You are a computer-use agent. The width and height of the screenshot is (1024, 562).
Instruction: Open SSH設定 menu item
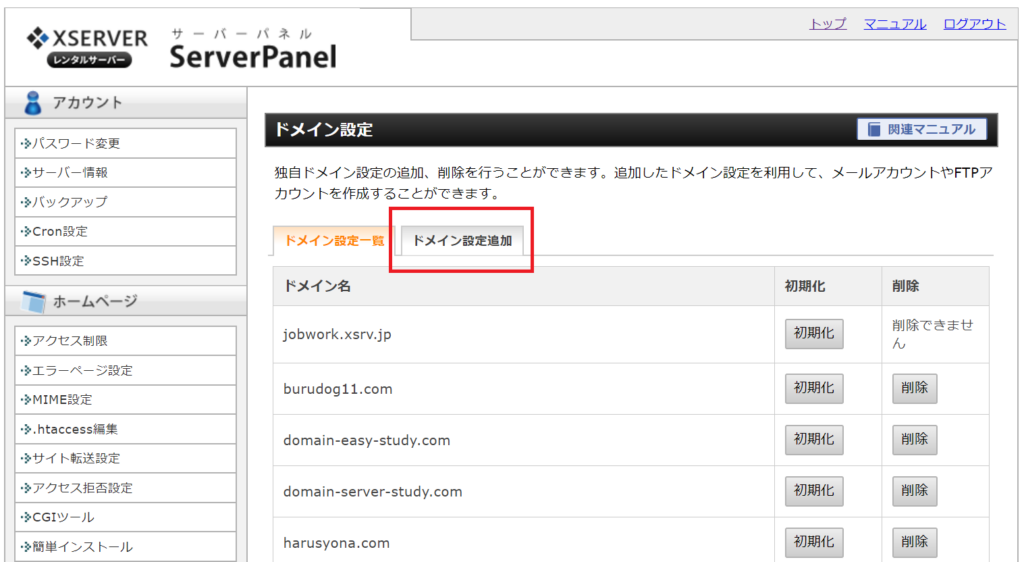(125, 260)
